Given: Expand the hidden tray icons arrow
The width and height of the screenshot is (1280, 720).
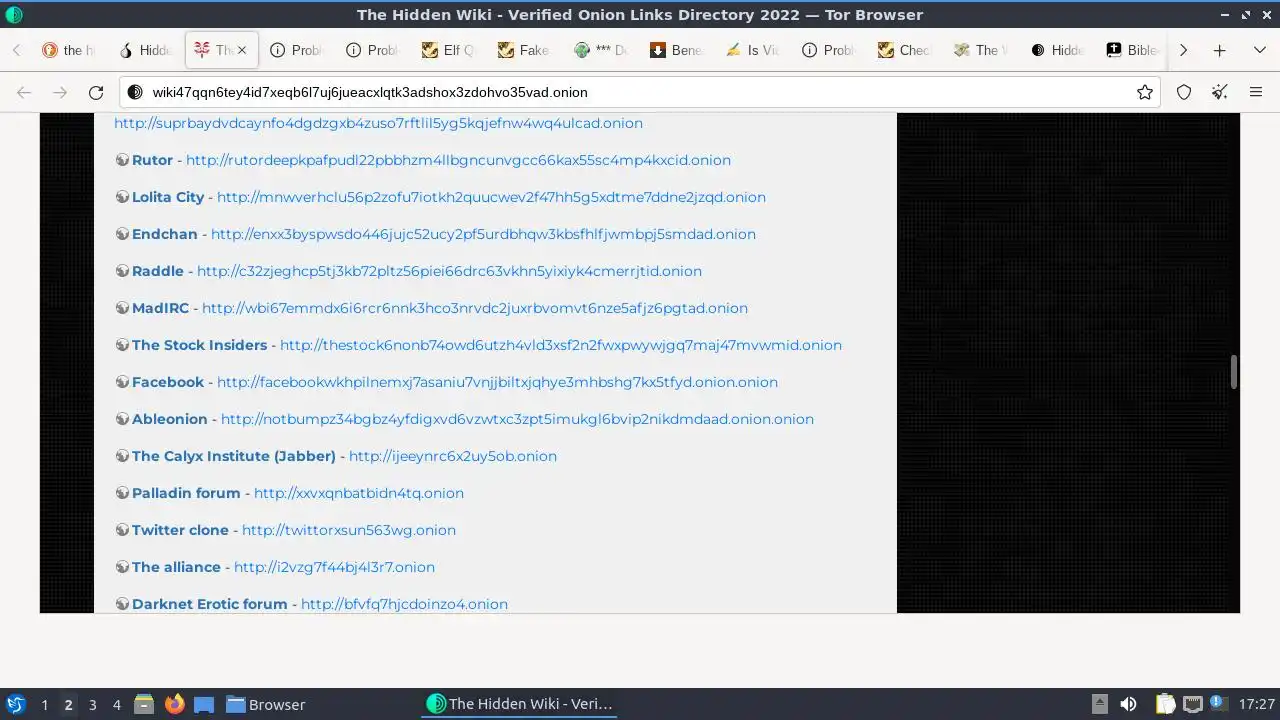Looking at the screenshot, I should pyautogui.click(x=1099, y=704).
